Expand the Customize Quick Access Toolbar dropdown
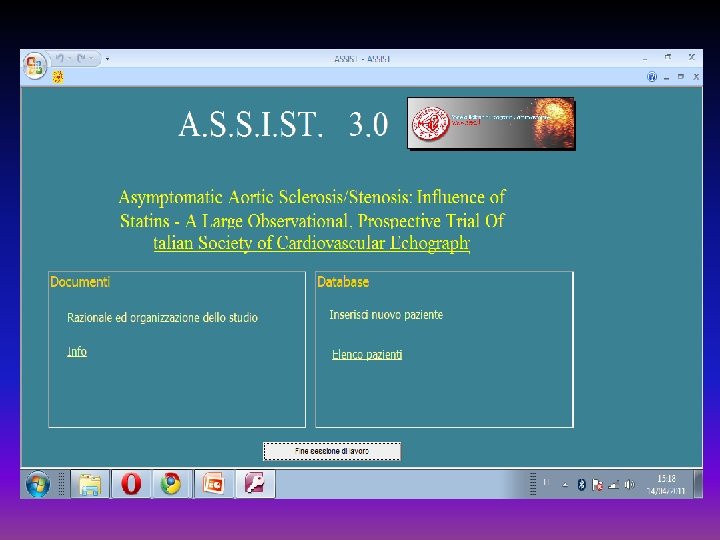The image size is (720, 540). (x=107, y=59)
